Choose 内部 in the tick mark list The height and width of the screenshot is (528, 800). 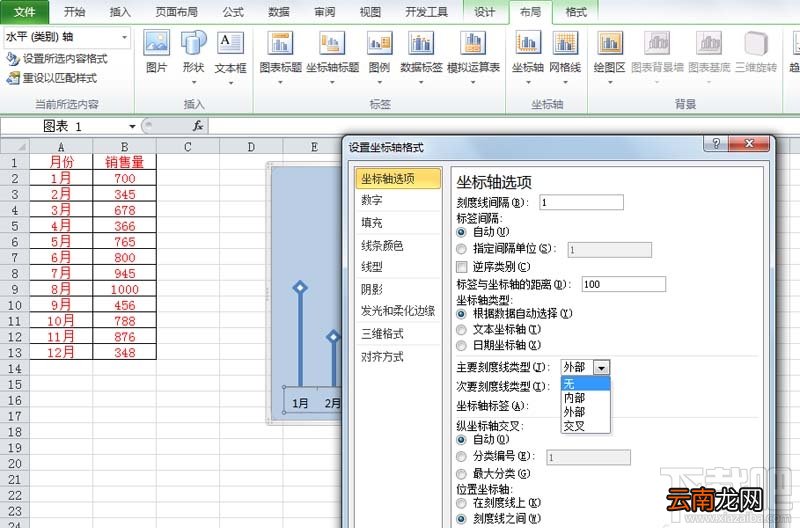pyautogui.click(x=585, y=398)
